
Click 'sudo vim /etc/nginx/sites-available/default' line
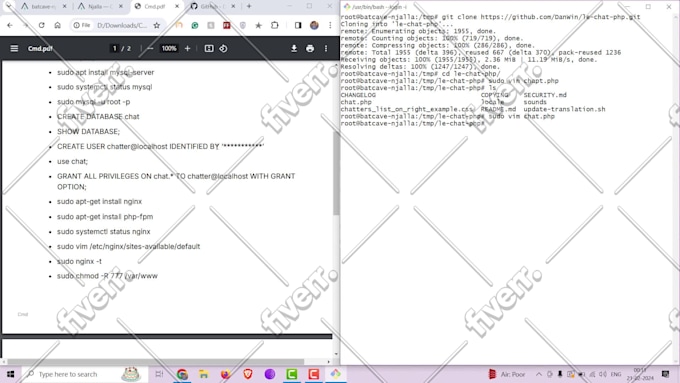(x=128, y=246)
